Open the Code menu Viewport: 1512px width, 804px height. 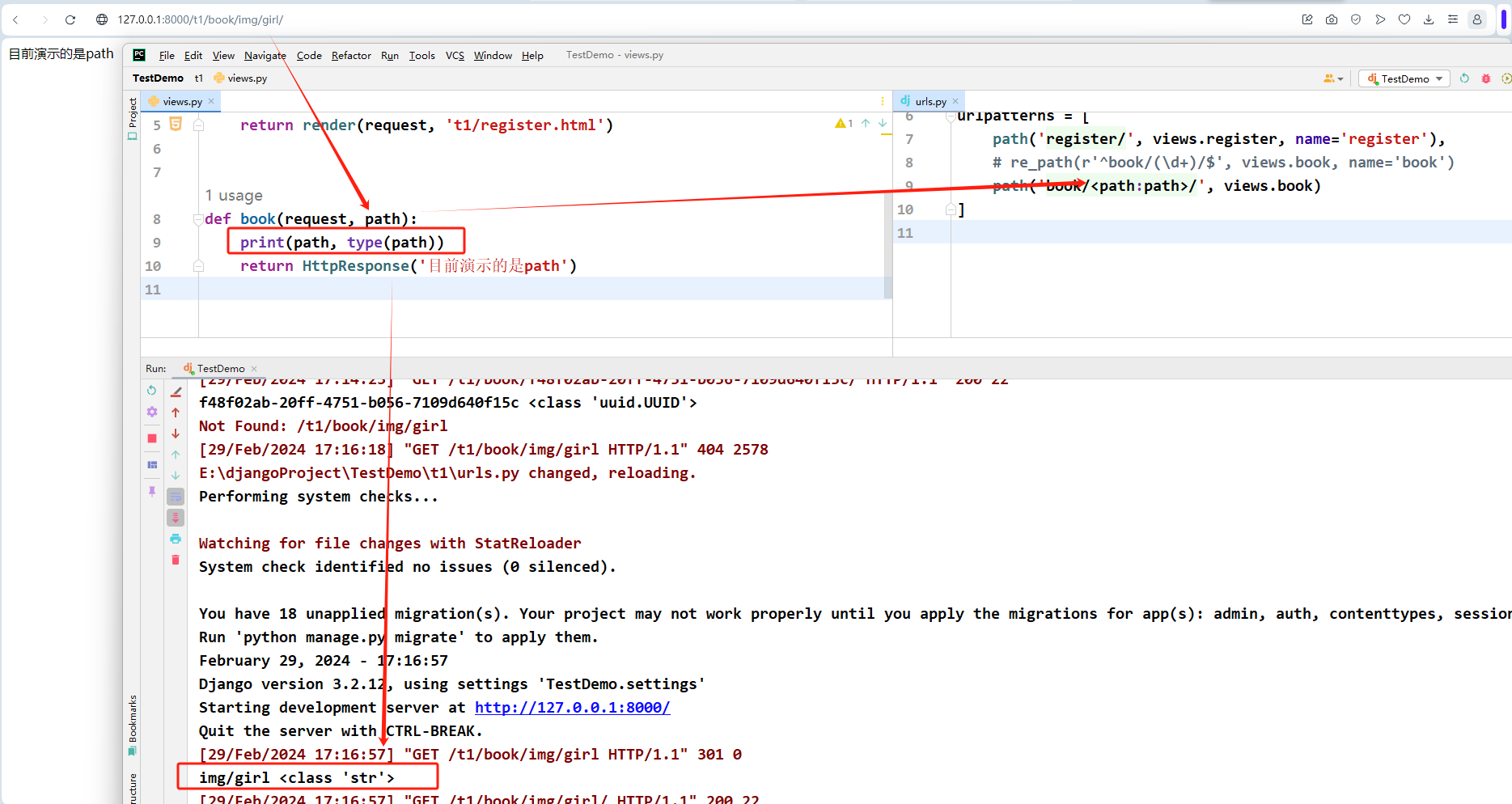point(309,55)
